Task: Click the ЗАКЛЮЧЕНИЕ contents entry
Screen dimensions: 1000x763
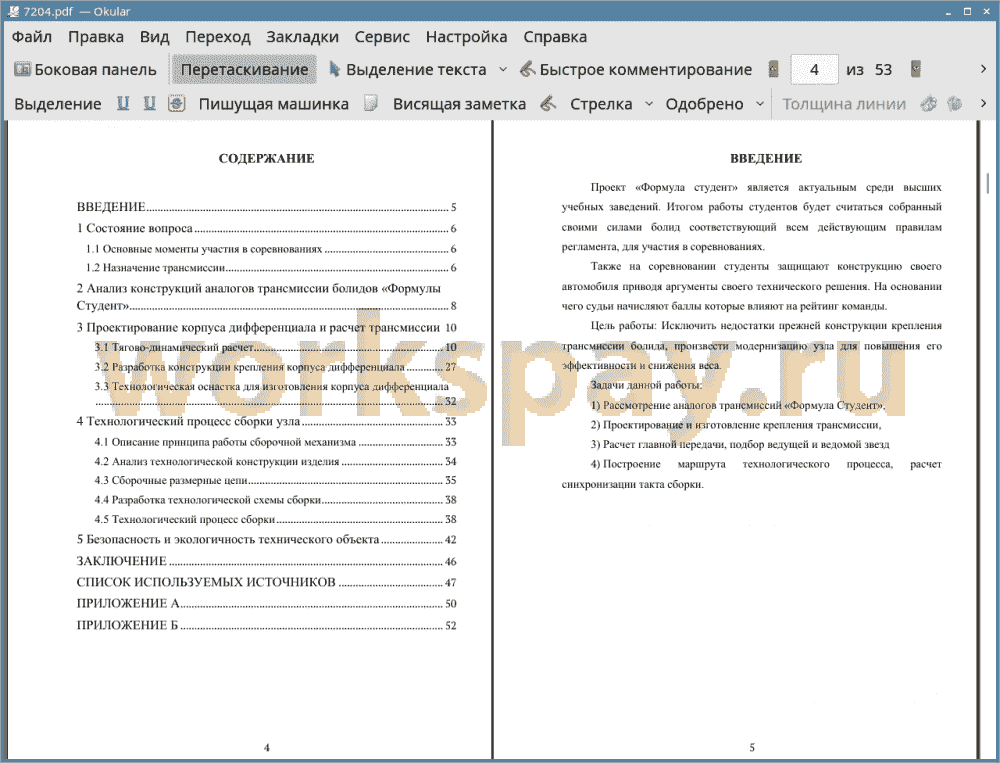Action: point(267,561)
